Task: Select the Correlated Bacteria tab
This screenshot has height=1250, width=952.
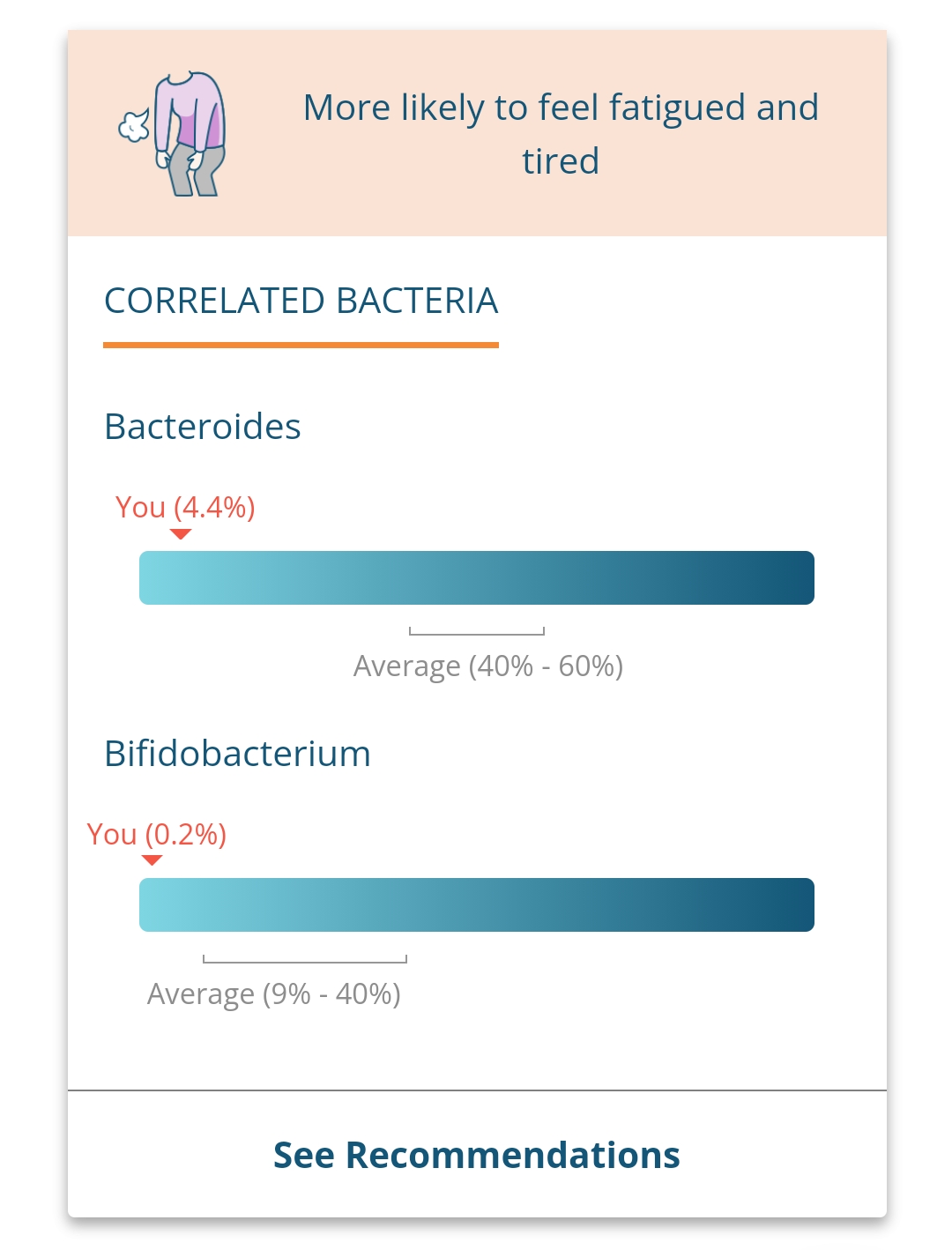Action: (x=301, y=301)
